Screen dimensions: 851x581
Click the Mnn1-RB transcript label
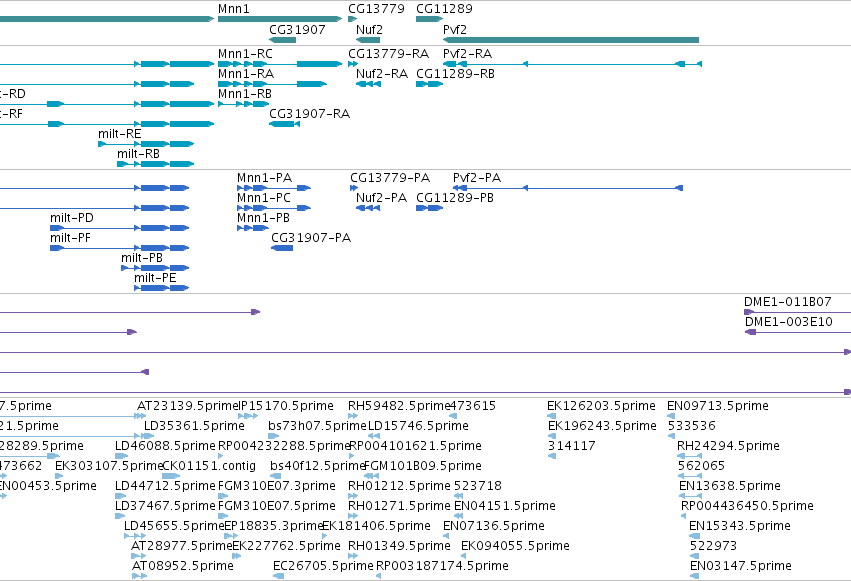[245, 94]
